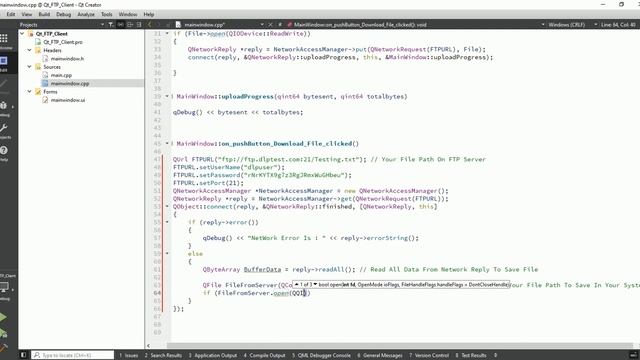This screenshot has height=360, width=640.
Task: Open the General Messages pane
Action: [x=380, y=356]
